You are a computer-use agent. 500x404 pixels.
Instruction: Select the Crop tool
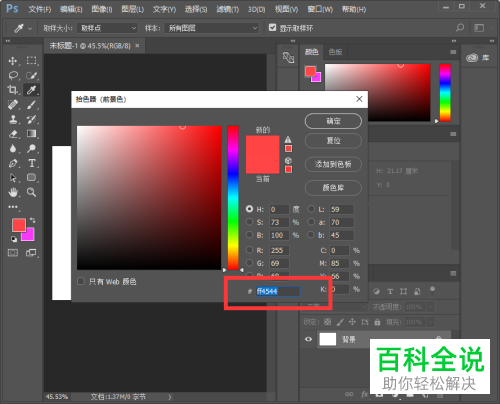click(x=13, y=90)
